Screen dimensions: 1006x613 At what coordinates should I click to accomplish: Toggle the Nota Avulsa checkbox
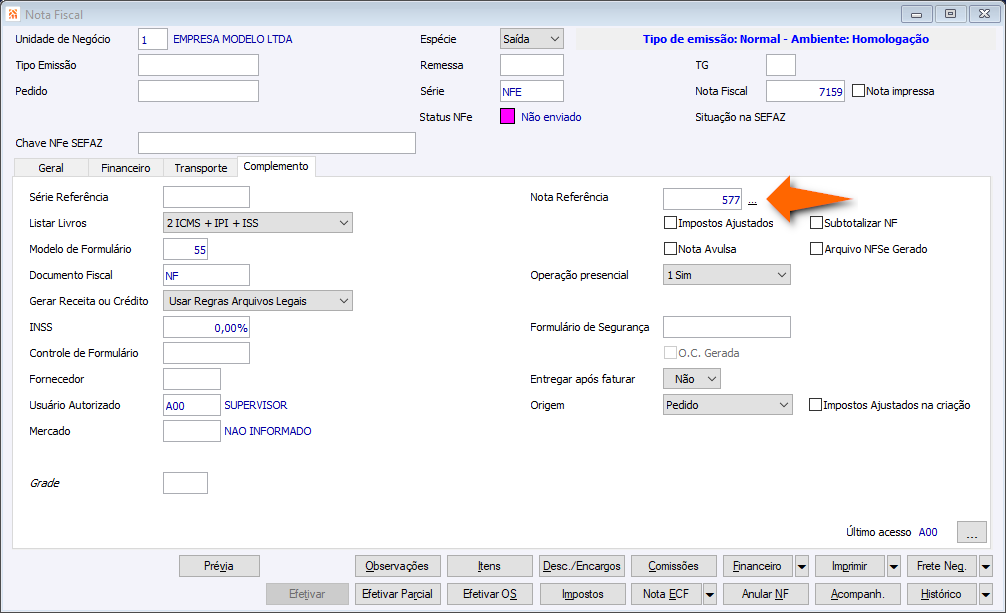point(670,248)
